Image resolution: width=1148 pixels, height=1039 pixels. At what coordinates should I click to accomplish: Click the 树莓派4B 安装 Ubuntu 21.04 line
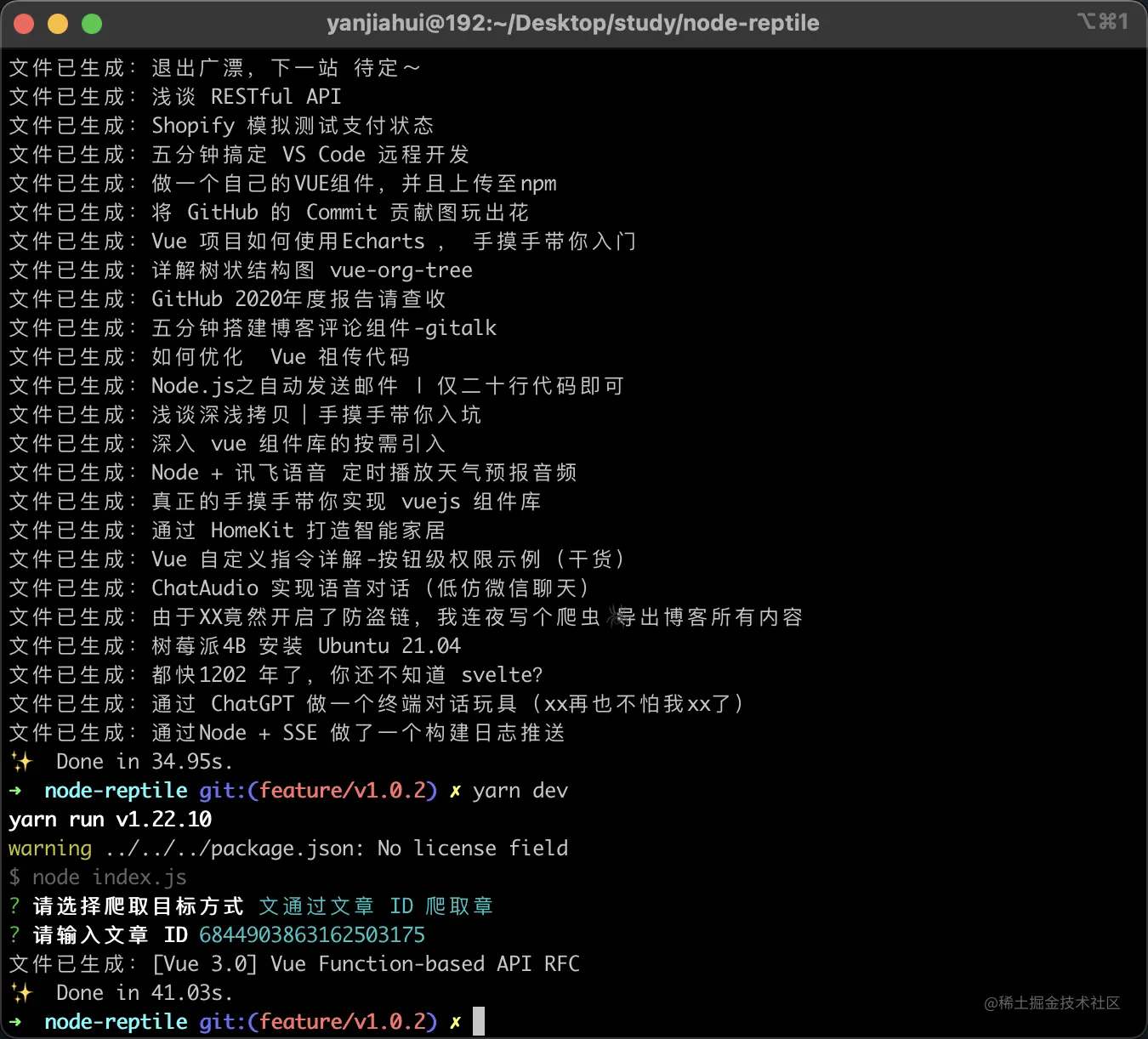click(305, 646)
